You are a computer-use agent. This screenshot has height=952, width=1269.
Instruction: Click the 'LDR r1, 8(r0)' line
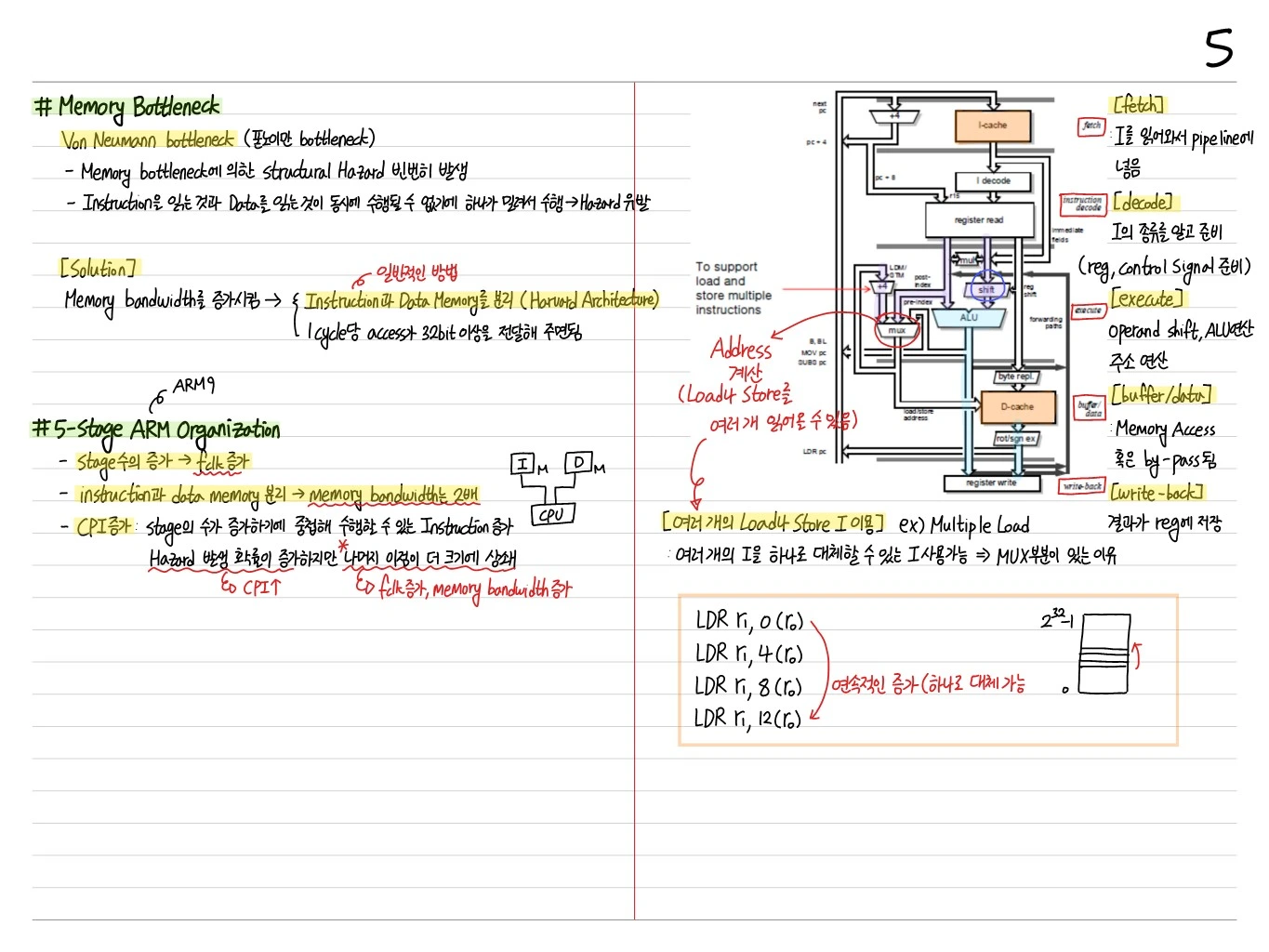[x=747, y=686]
